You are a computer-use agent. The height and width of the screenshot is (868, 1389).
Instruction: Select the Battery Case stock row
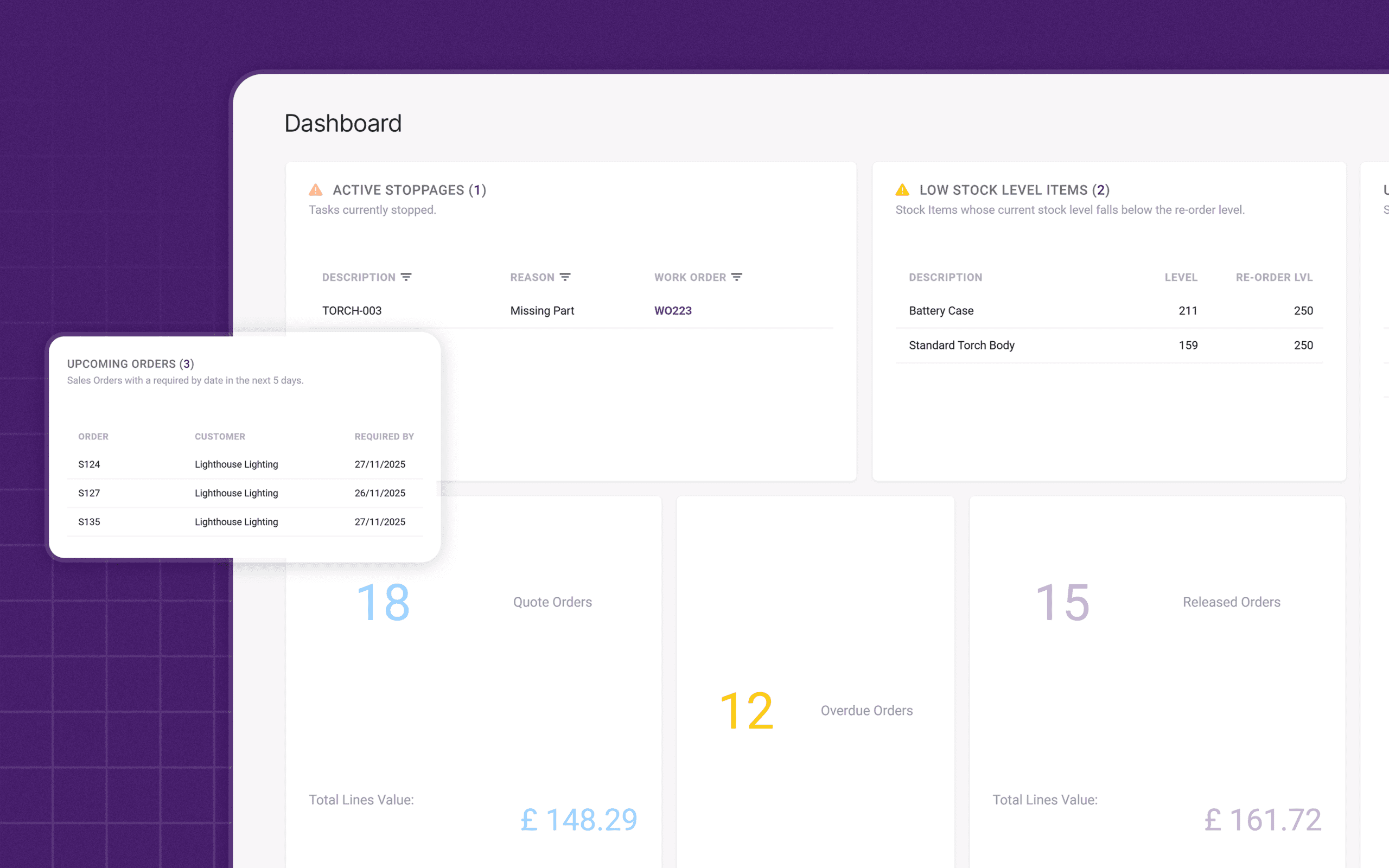(941, 310)
